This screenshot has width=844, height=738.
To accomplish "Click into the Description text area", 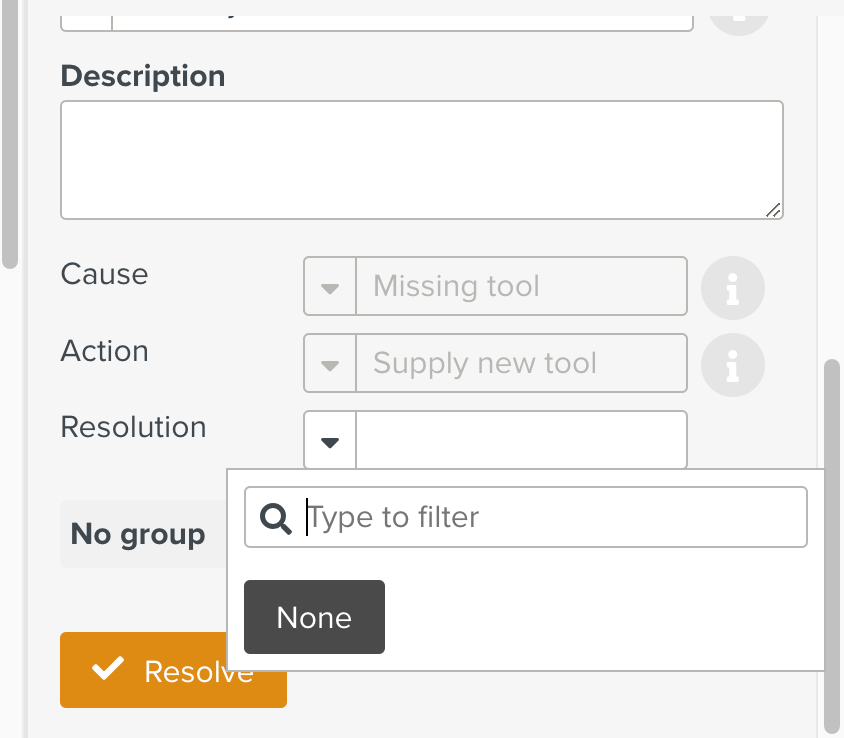I will coord(420,159).
